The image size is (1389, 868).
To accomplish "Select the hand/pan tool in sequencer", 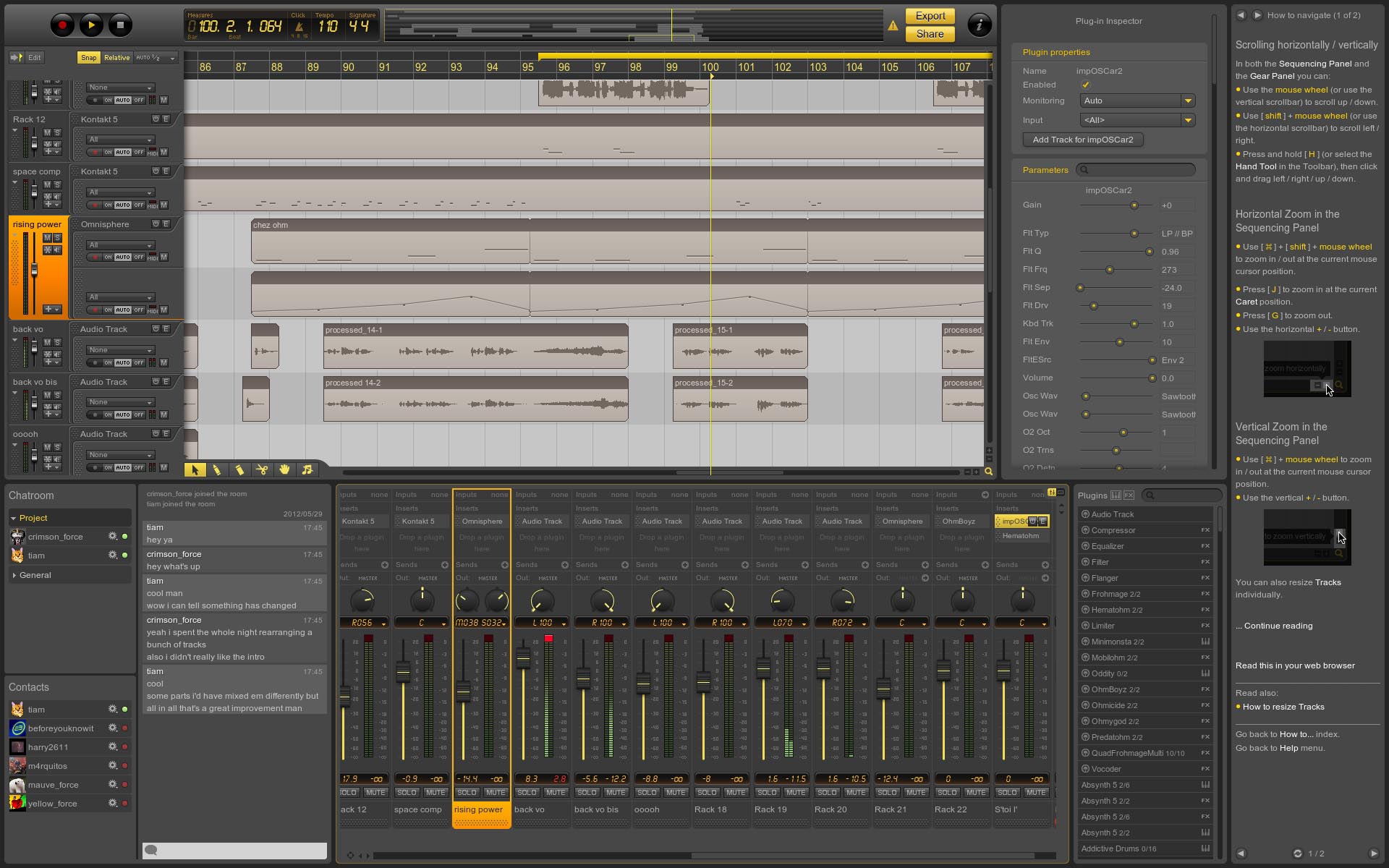I will coord(285,470).
